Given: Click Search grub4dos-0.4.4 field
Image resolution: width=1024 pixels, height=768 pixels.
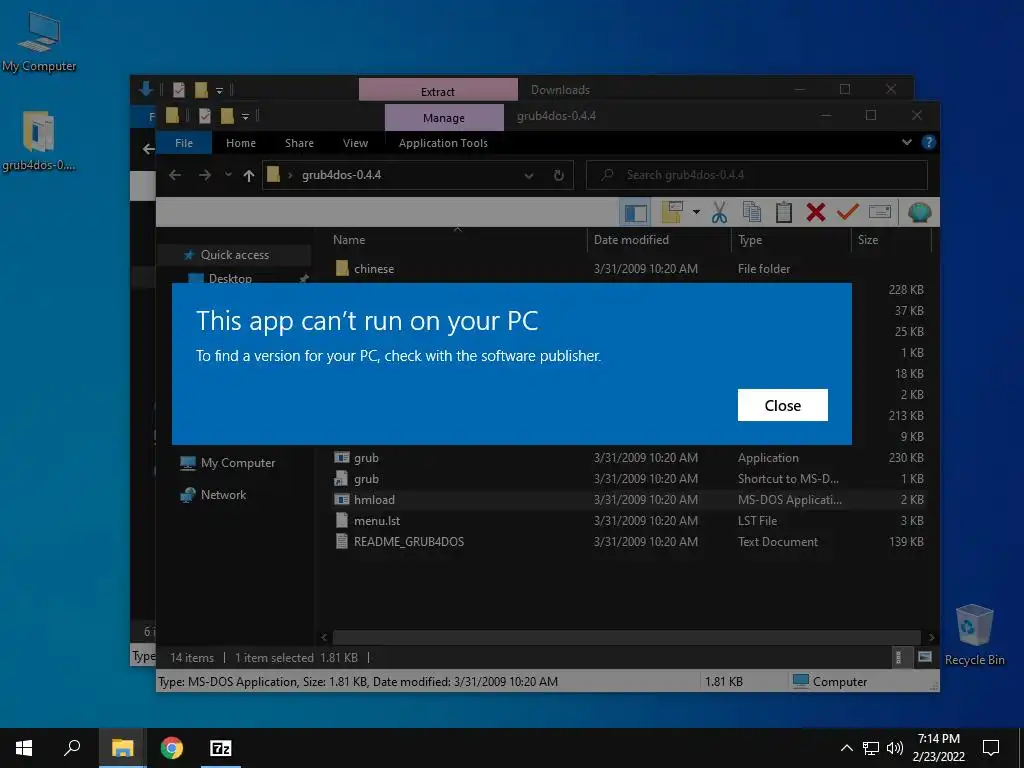Looking at the screenshot, I should [756, 175].
